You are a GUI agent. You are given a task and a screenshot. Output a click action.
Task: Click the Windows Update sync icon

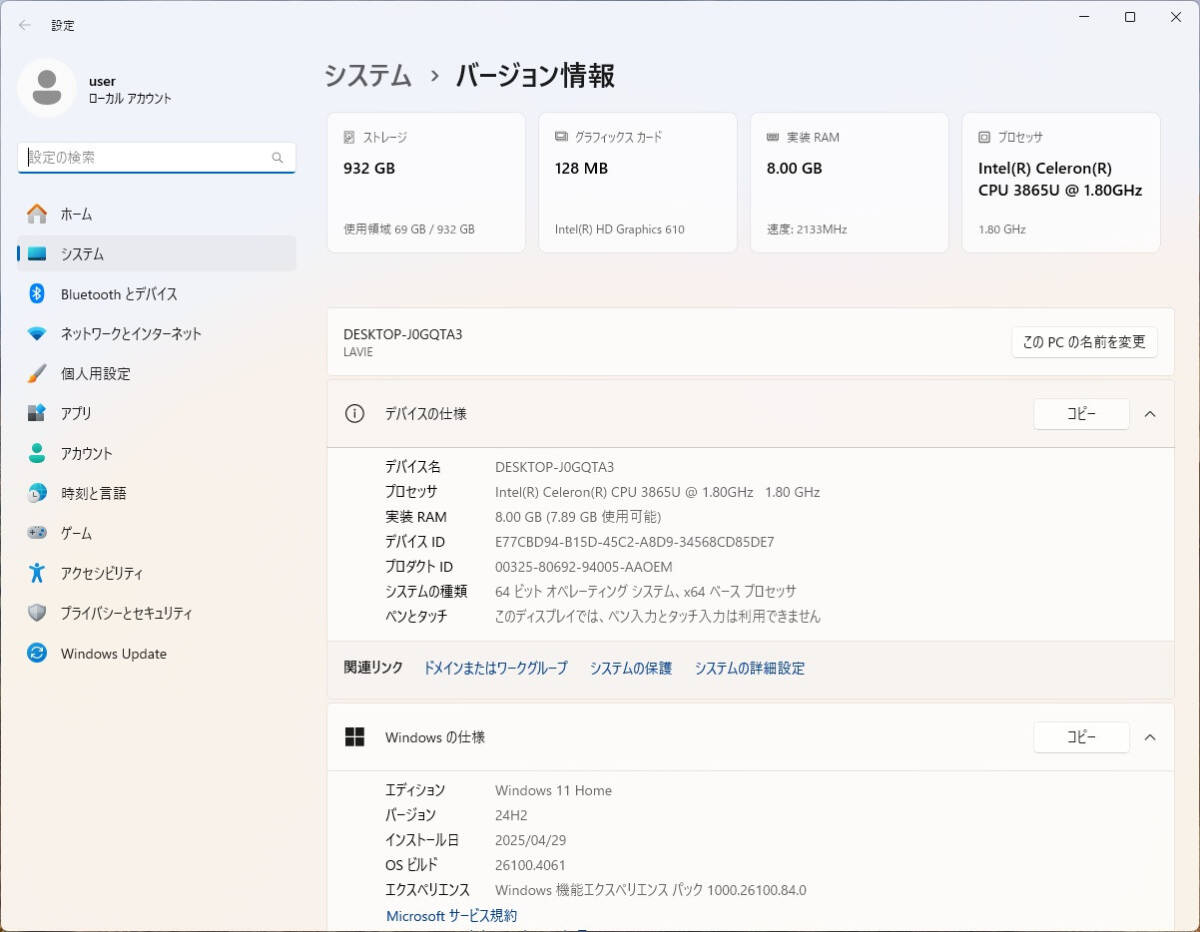[37, 653]
